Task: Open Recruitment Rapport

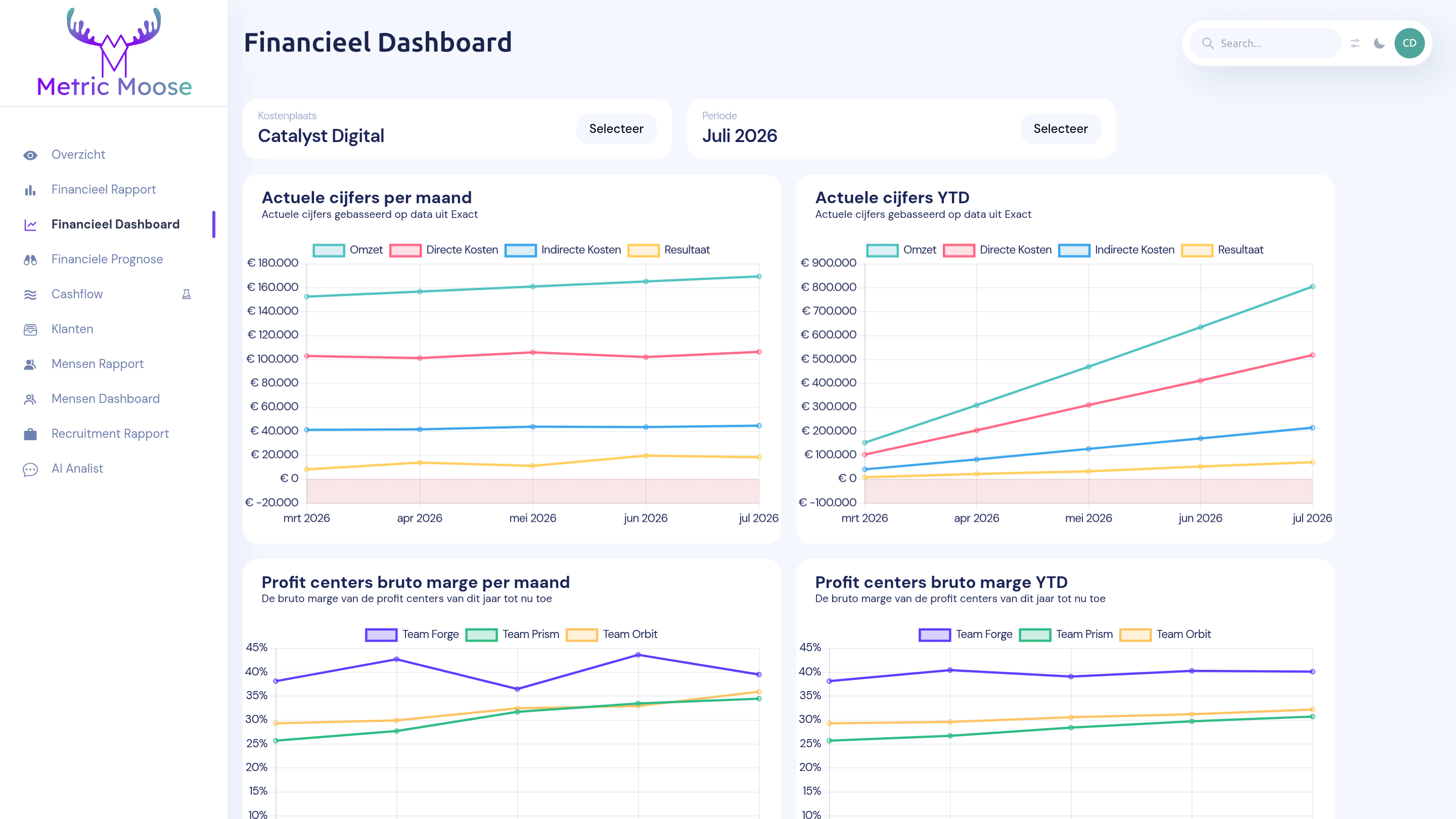Action: coord(110,434)
